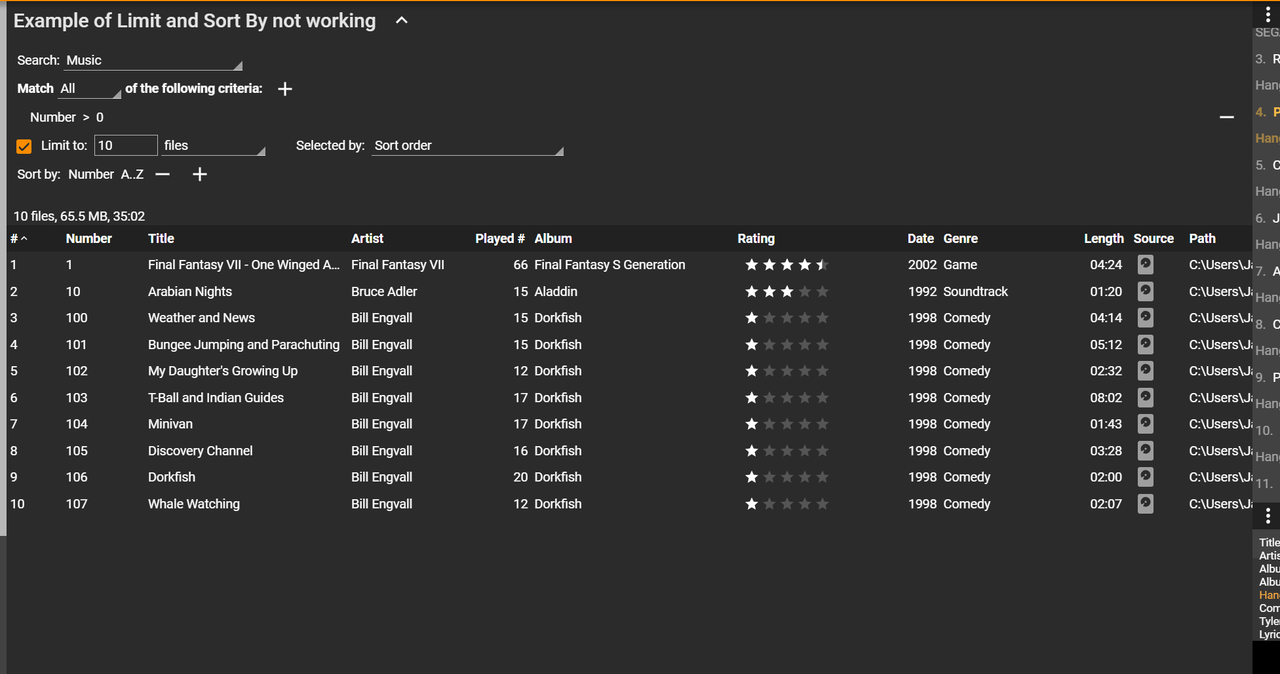The image size is (1280, 674).
Task: Sort by the Date column header
Action: point(921,238)
